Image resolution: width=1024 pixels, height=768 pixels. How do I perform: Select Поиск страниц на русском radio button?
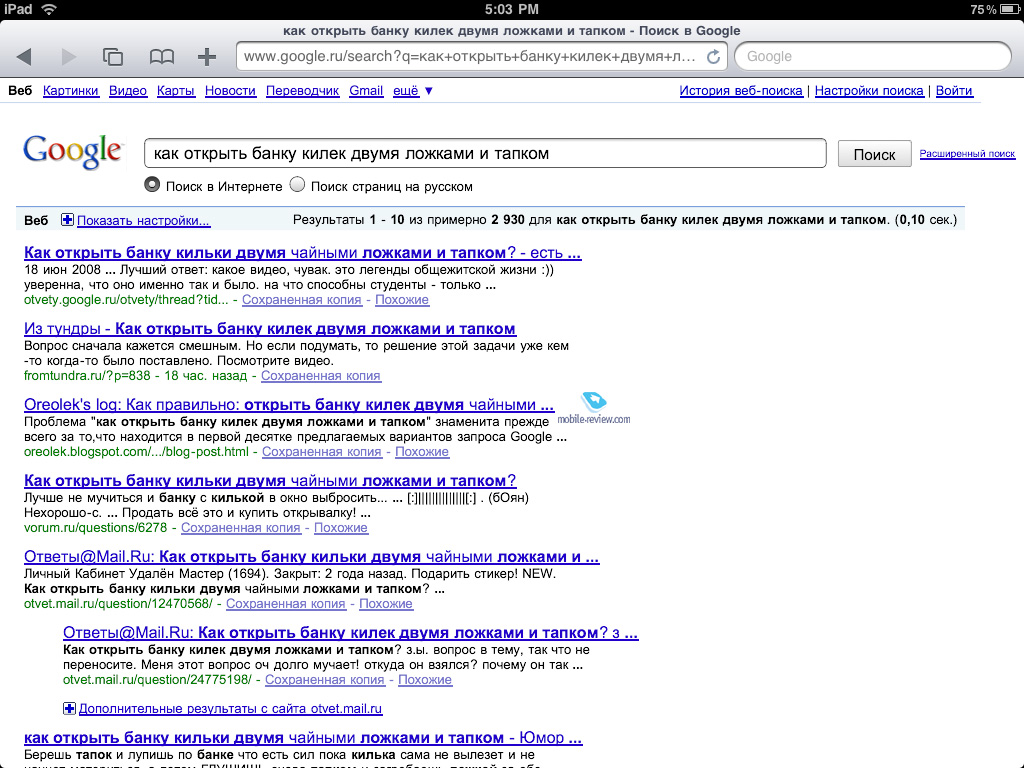click(x=297, y=185)
